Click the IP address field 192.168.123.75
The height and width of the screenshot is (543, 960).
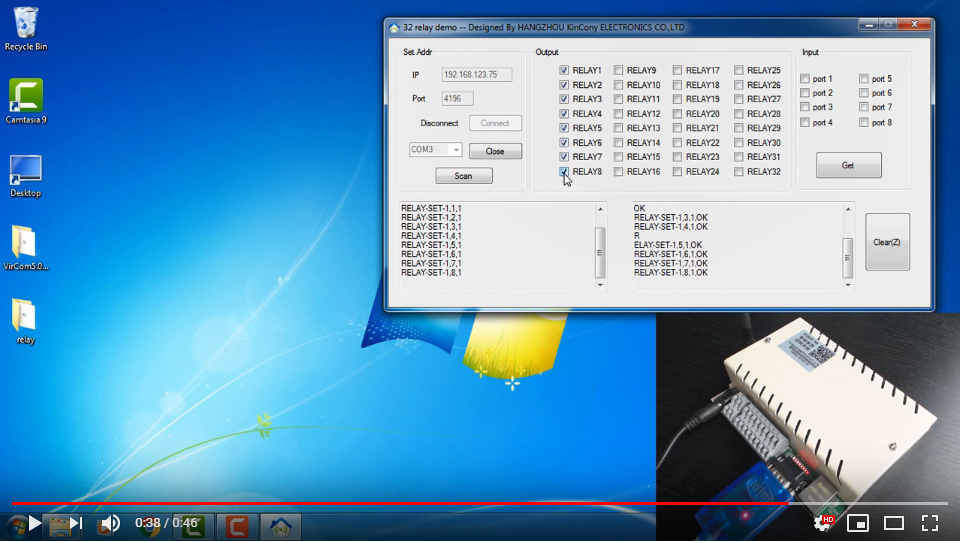(477, 75)
